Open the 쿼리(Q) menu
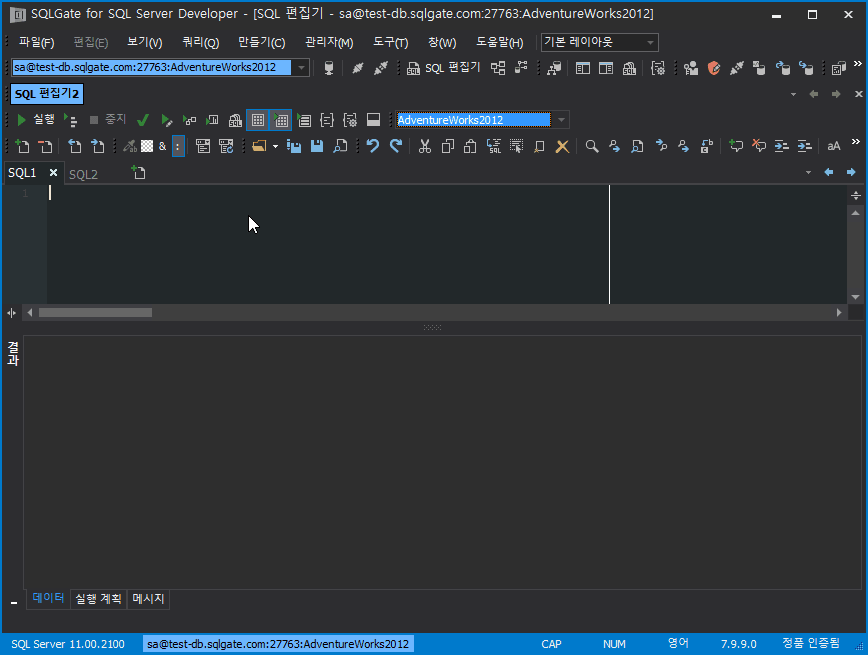The height and width of the screenshot is (655, 868). click(200, 43)
